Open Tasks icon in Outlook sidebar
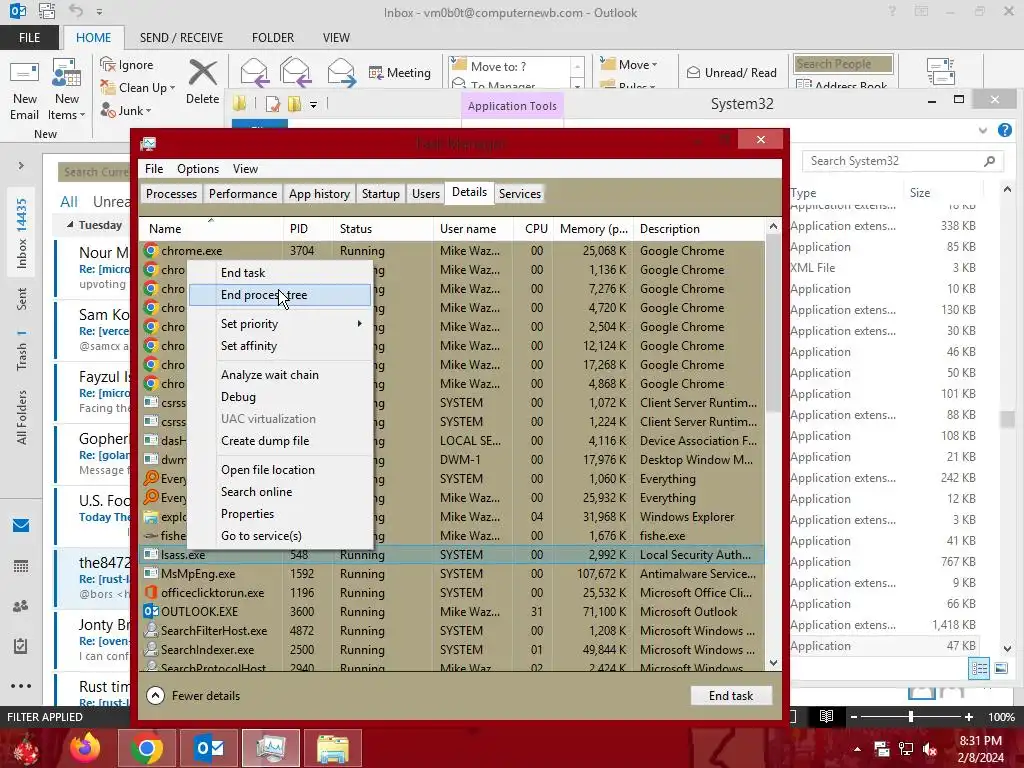 click(x=21, y=646)
